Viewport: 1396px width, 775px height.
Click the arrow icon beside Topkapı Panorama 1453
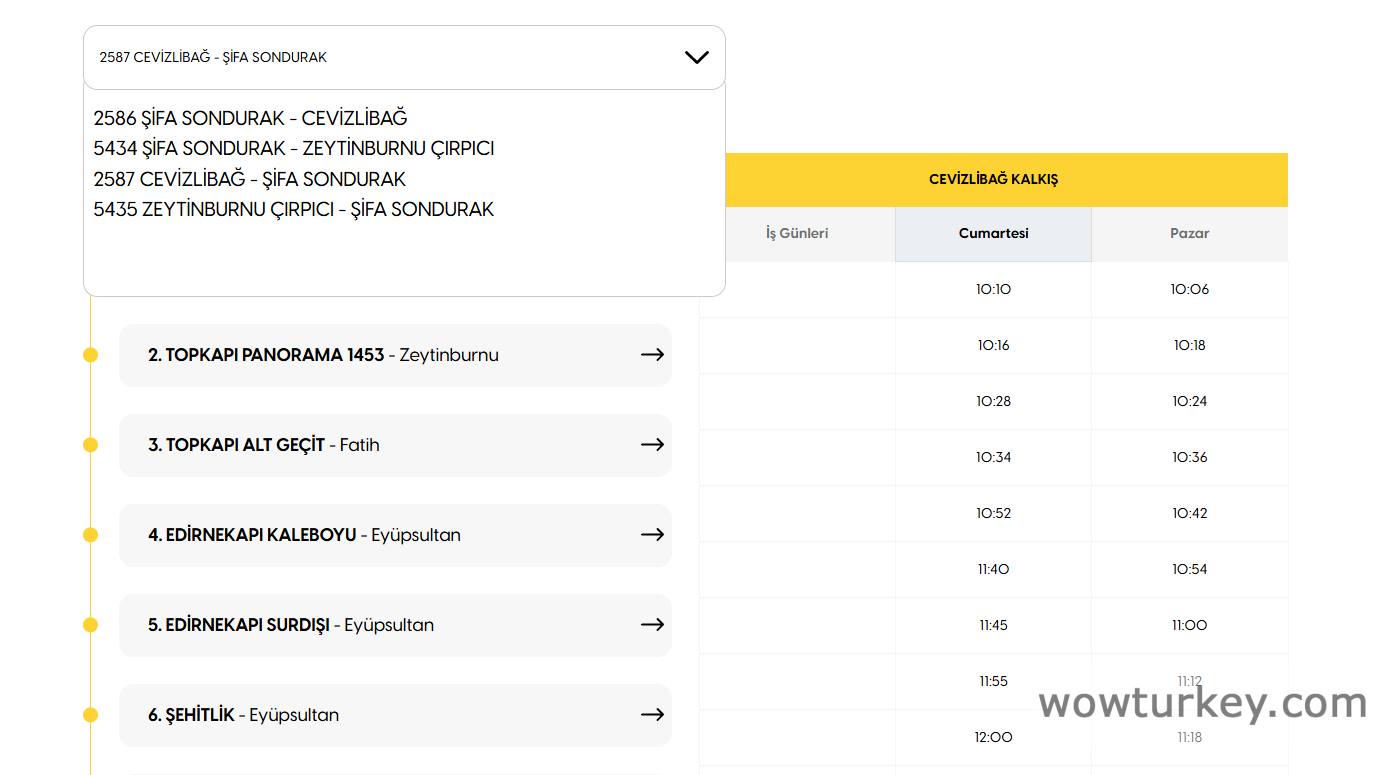[652, 355]
